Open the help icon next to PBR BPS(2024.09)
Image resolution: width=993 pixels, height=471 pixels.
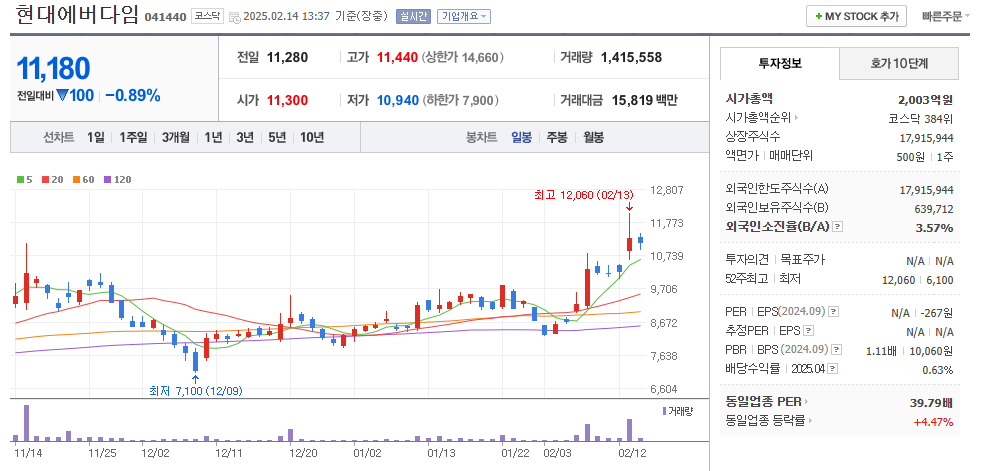pyautogui.click(x=837, y=349)
